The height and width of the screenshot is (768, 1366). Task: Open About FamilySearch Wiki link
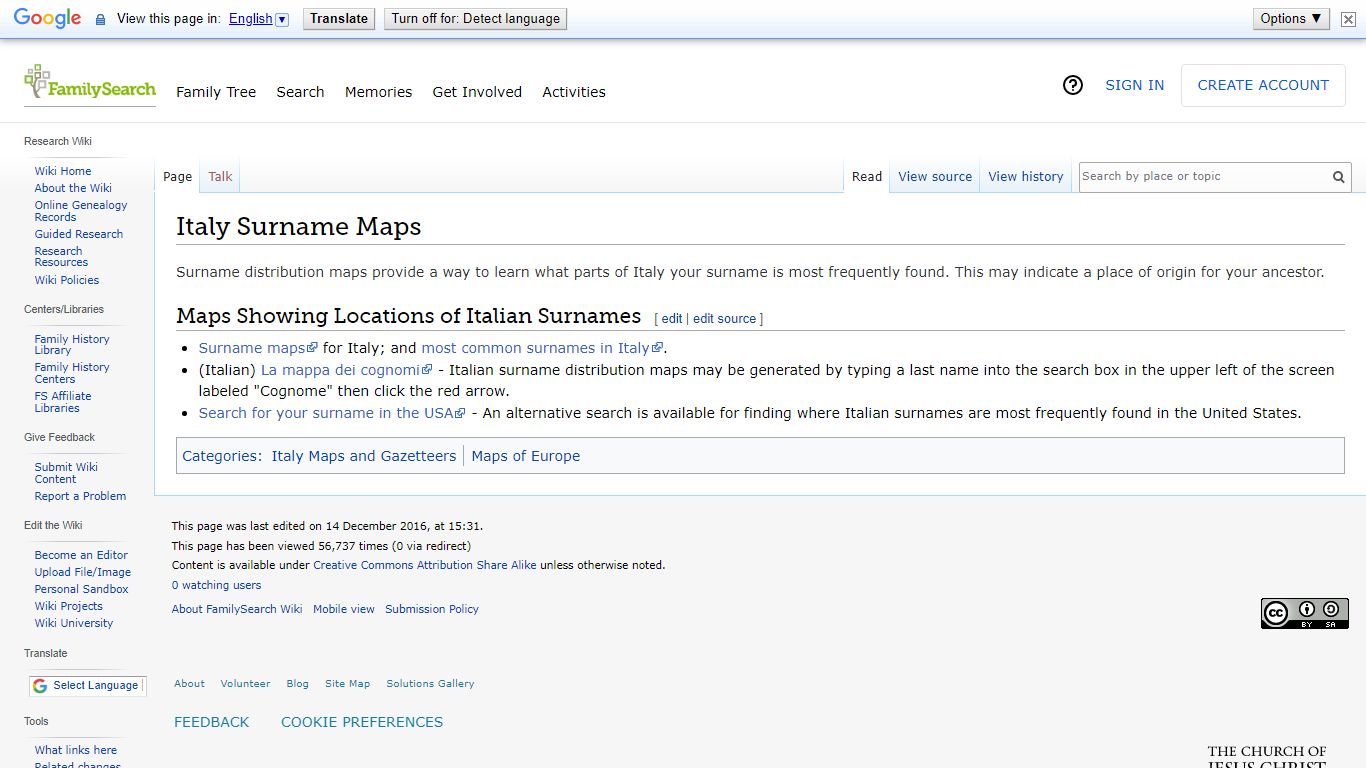click(x=237, y=609)
